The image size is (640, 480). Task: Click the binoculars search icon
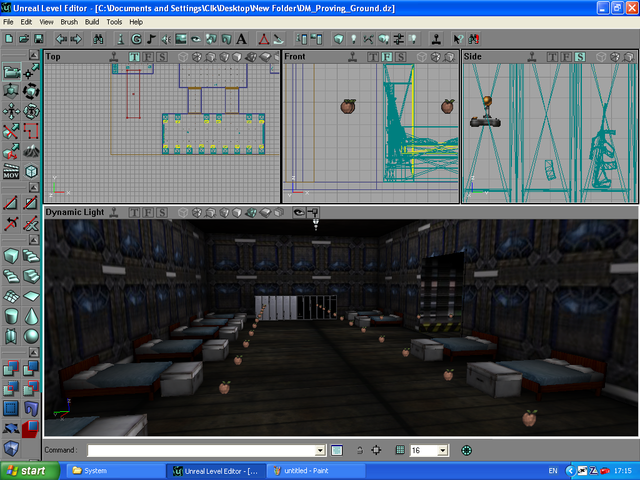pyautogui.click(x=98, y=39)
